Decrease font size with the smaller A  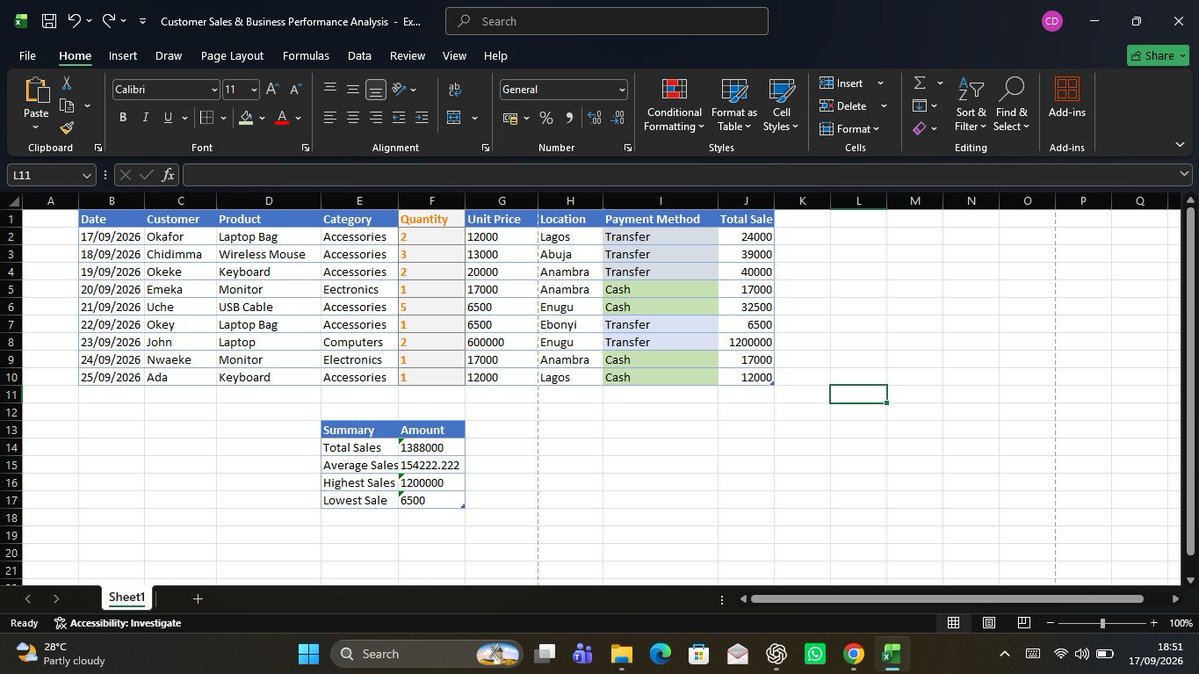pyautogui.click(x=295, y=90)
